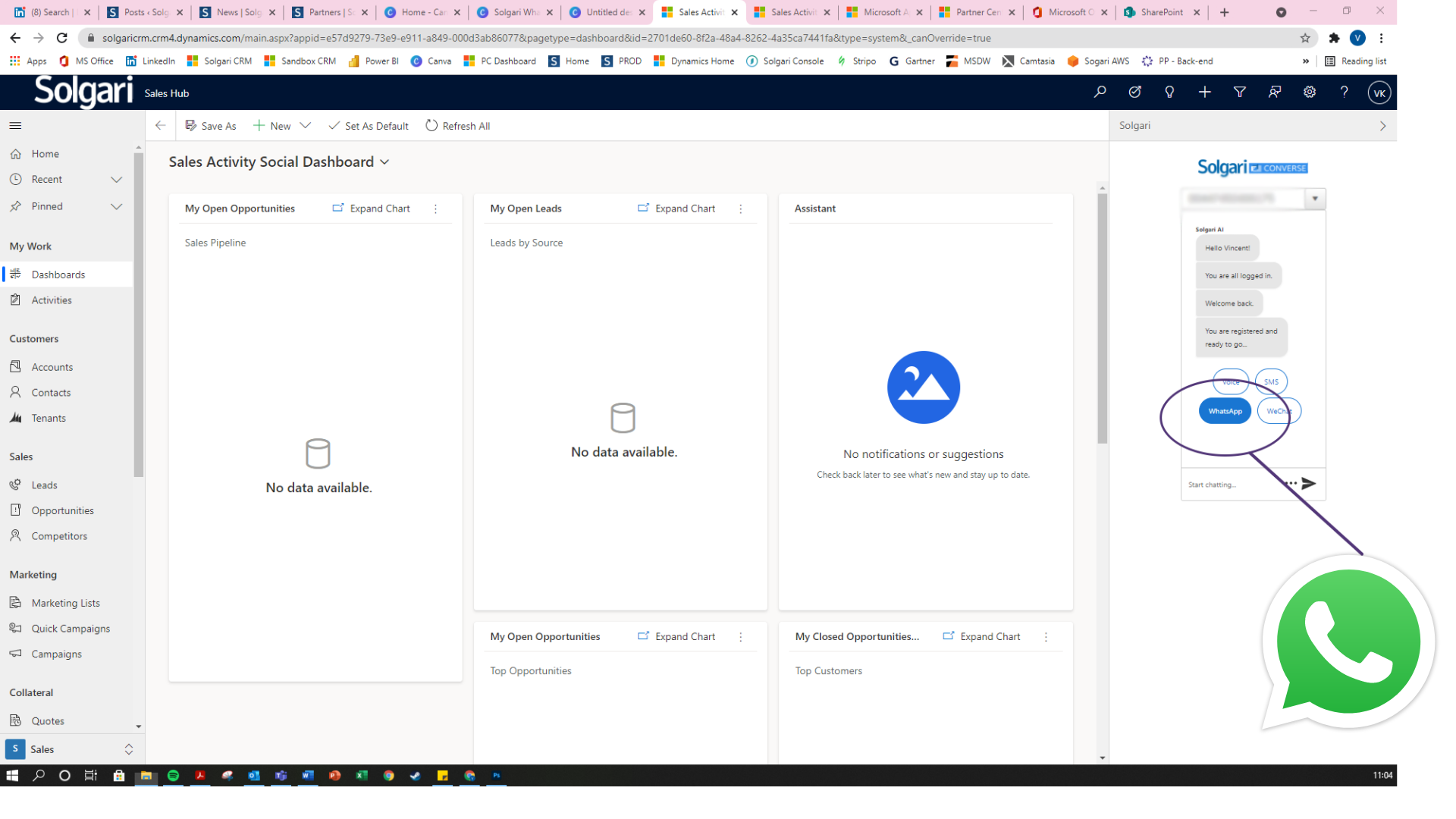Select the WhatsApp channel button
Screen dimensions: 1456x819
pos(1225,411)
